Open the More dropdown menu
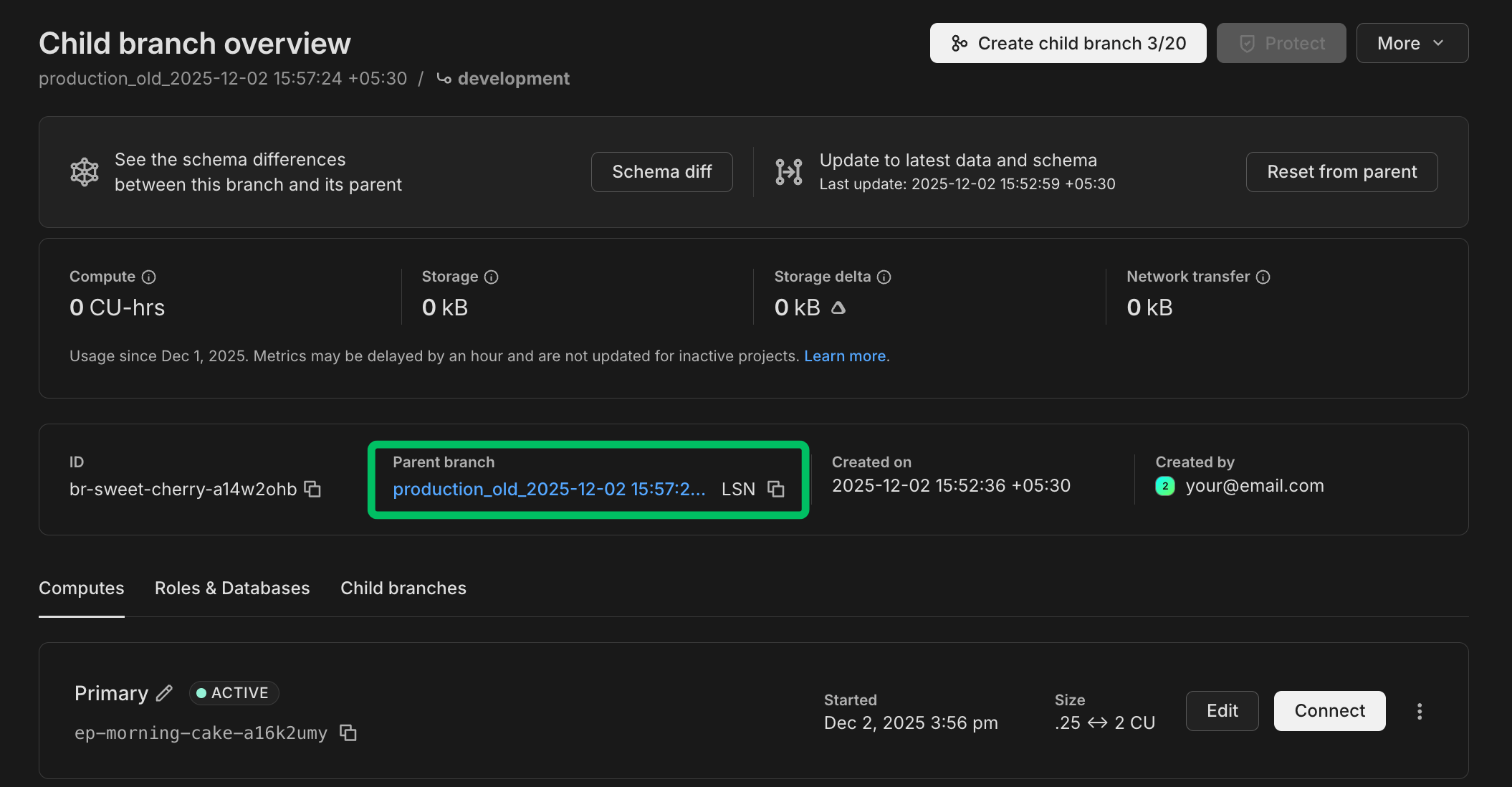This screenshot has height=787, width=1512. point(1411,42)
